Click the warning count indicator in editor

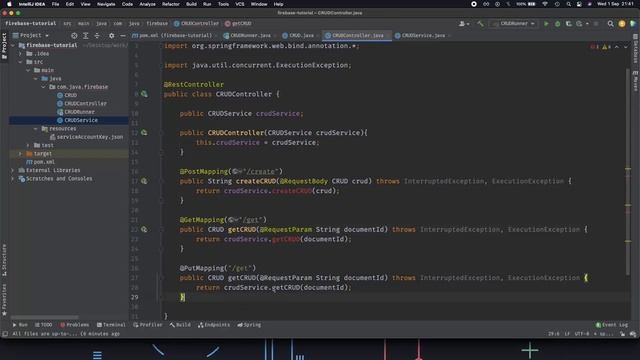pos(607,47)
